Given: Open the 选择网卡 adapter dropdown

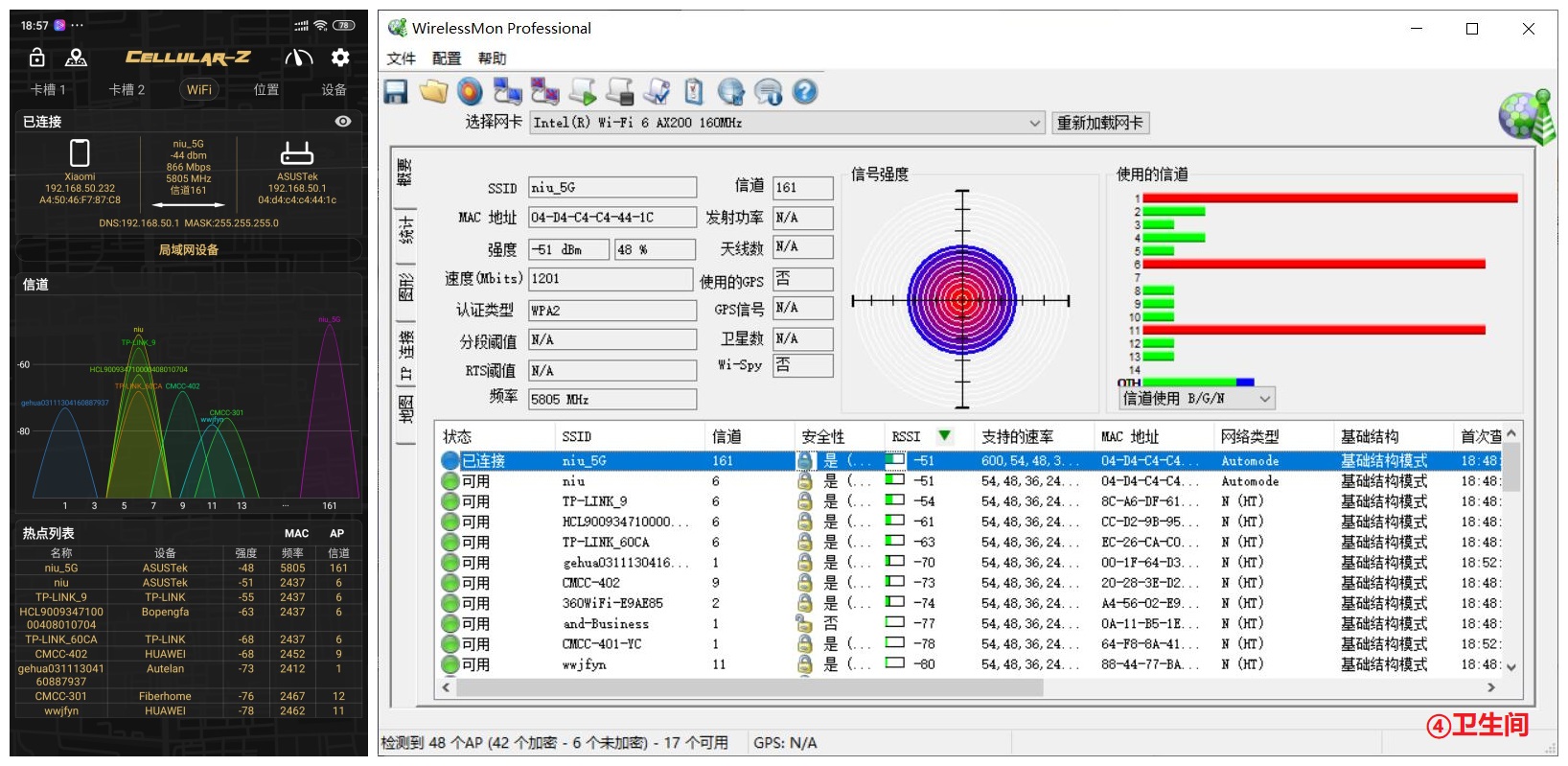Looking at the screenshot, I should pyautogui.click(x=1035, y=123).
